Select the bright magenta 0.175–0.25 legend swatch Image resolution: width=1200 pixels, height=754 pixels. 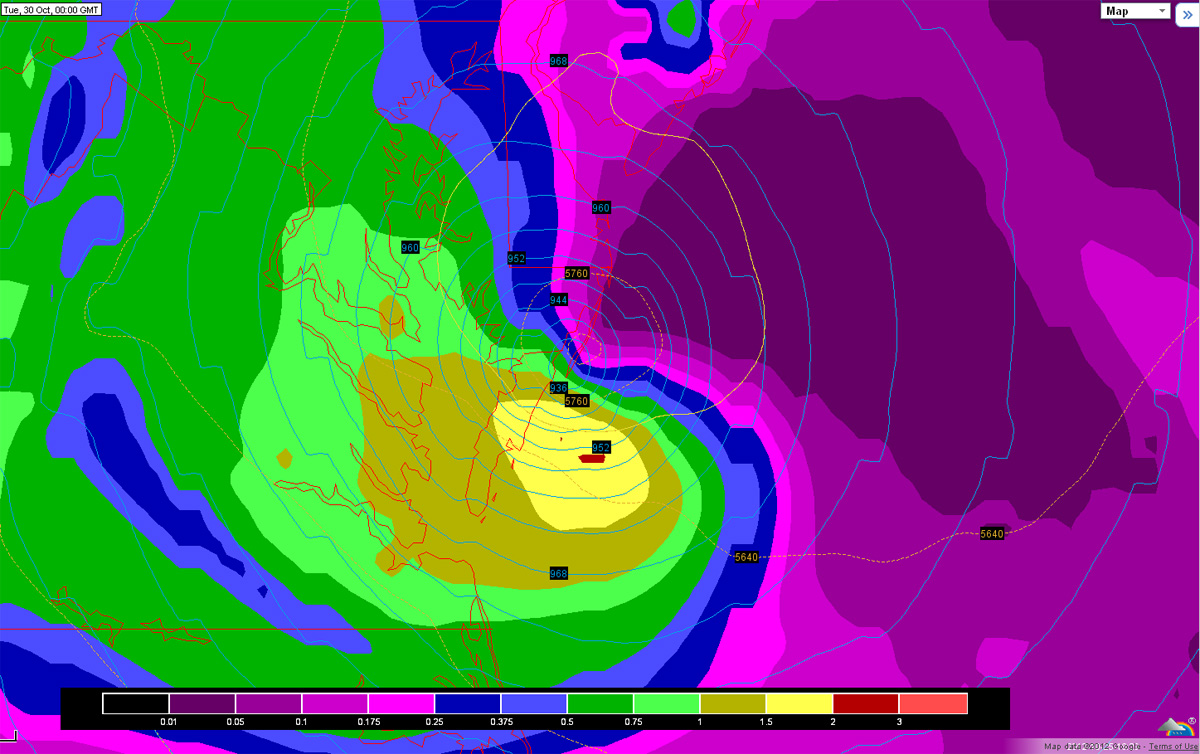[401, 704]
